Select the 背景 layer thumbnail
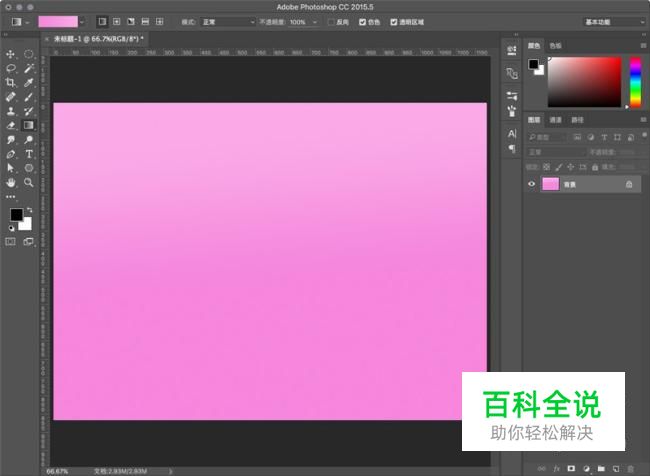The width and height of the screenshot is (650, 476). (x=551, y=184)
